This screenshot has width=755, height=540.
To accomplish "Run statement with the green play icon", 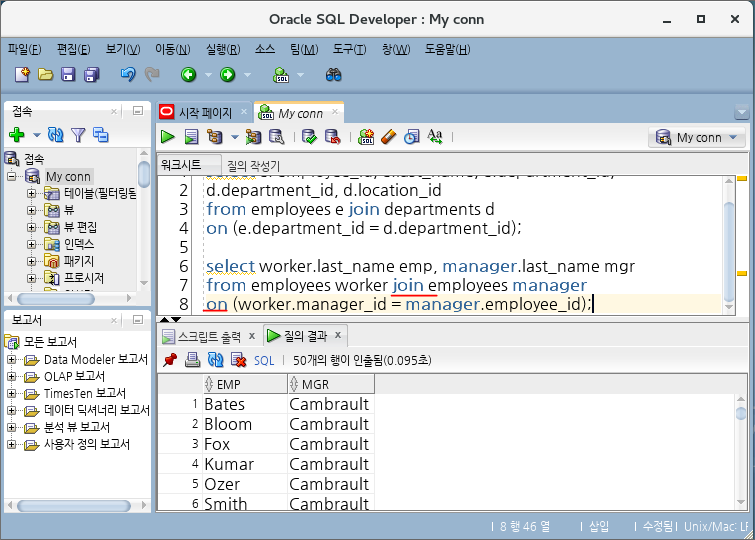I will tap(168, 137).
